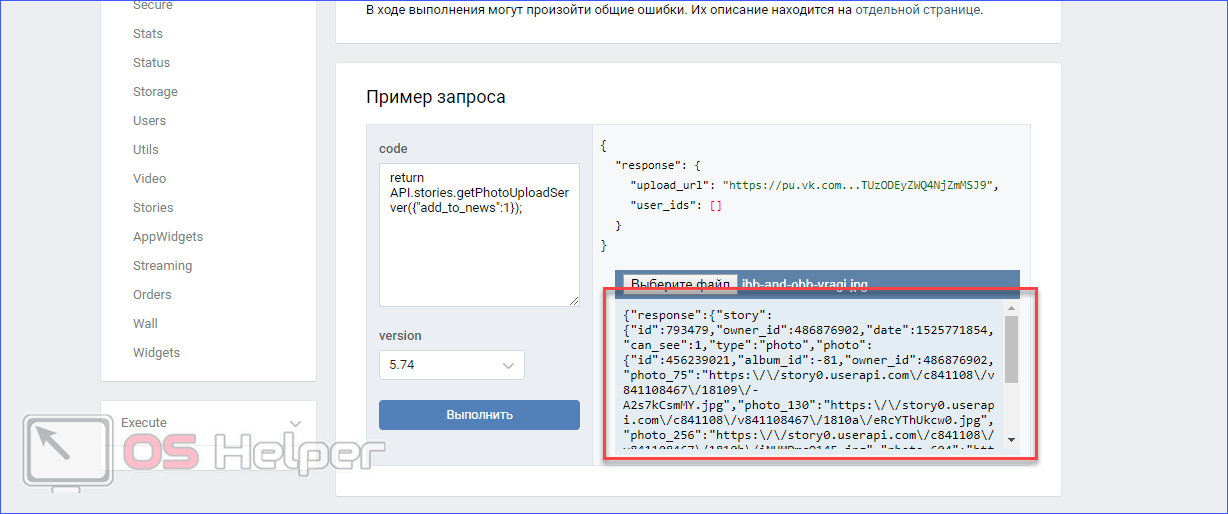Open the Stats section in sidebar
1228x514 pixels.
pyautogui.click(x=148, y=34)
